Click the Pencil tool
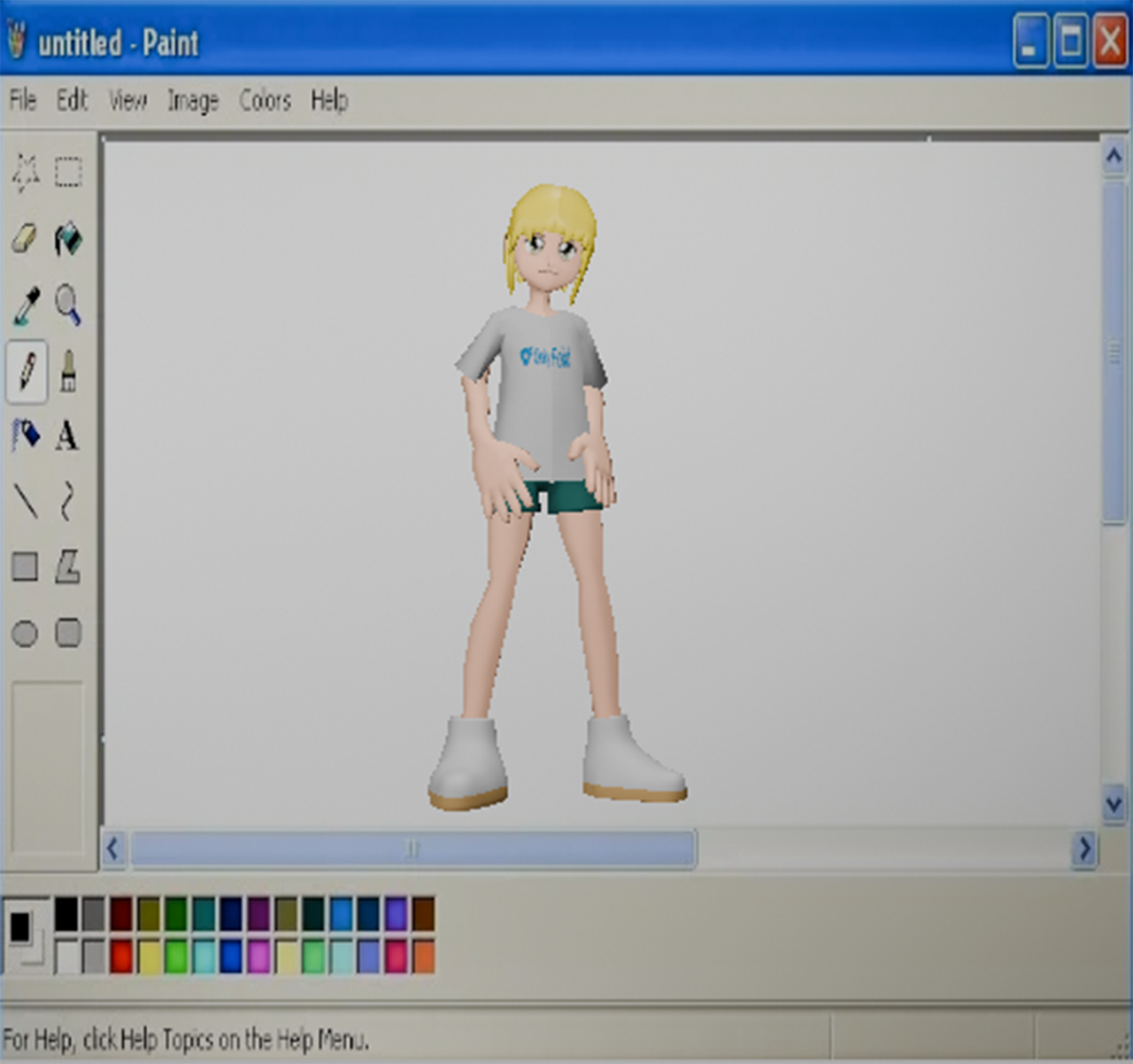The width and height of the screenshot is (1133, 1064). tap(27, 370)
